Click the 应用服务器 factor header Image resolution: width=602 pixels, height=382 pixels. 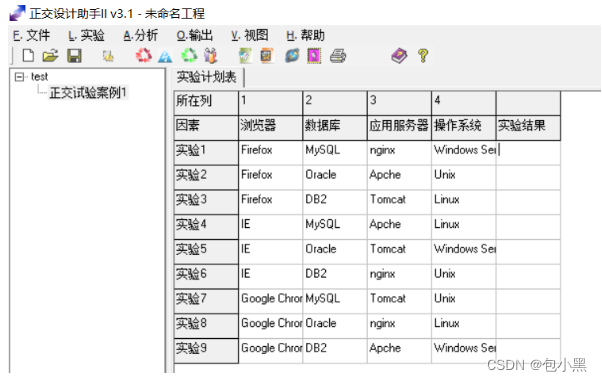click(399, 128)
